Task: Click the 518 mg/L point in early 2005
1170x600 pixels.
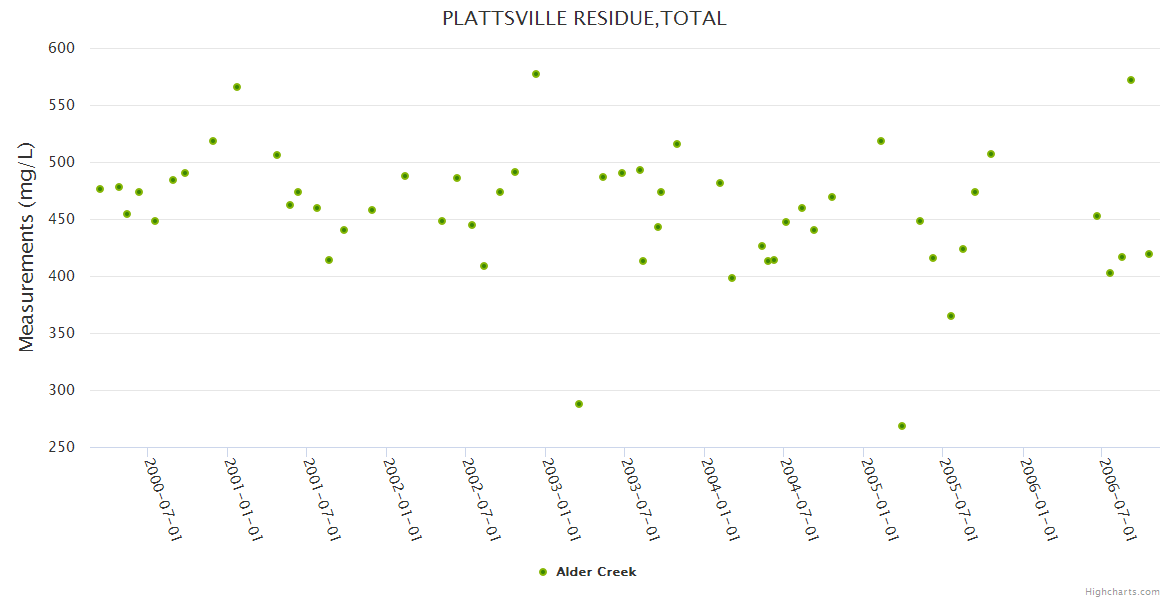Action: pos(881,141)
